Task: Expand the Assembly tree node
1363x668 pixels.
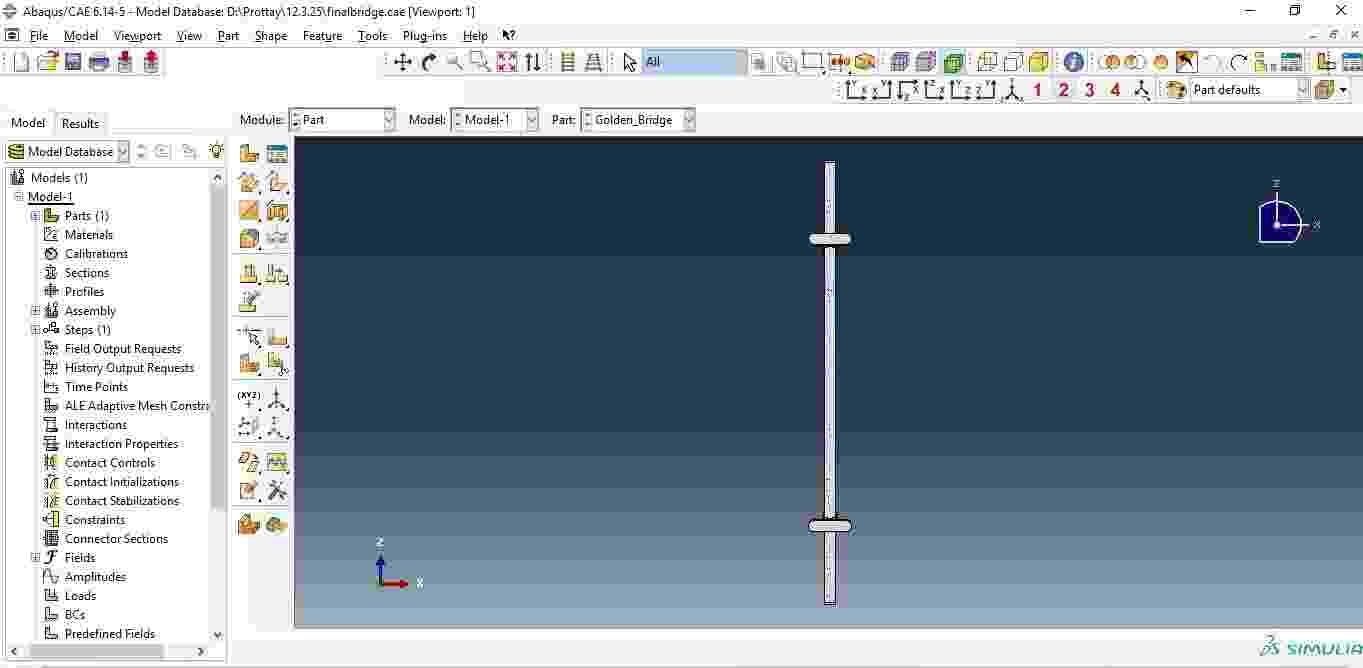Action: click(35, 311)
